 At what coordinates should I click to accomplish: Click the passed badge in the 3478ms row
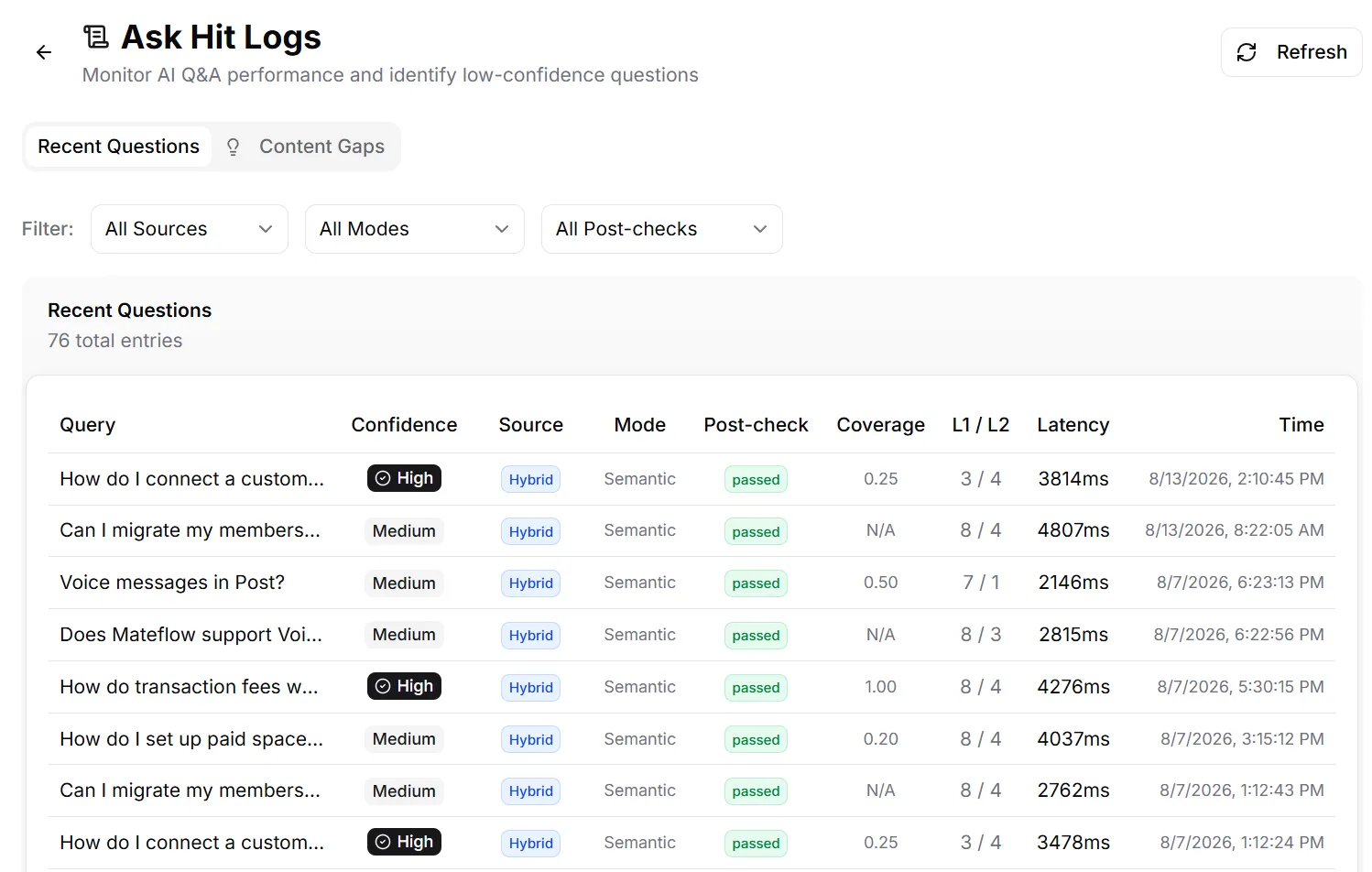756,844
